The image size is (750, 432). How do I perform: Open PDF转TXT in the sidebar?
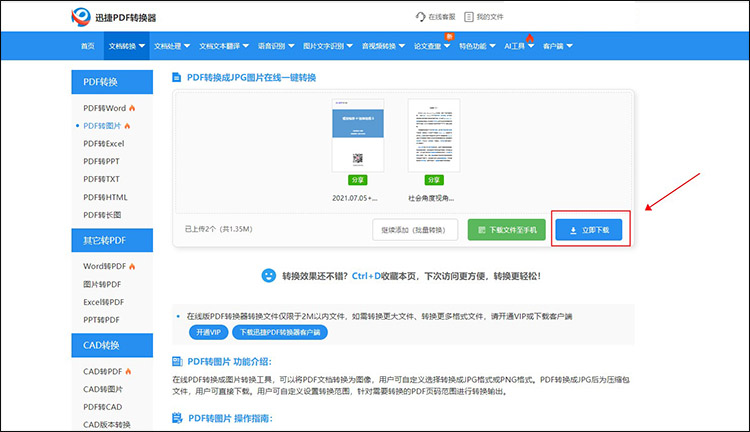[x=101, y=179]
